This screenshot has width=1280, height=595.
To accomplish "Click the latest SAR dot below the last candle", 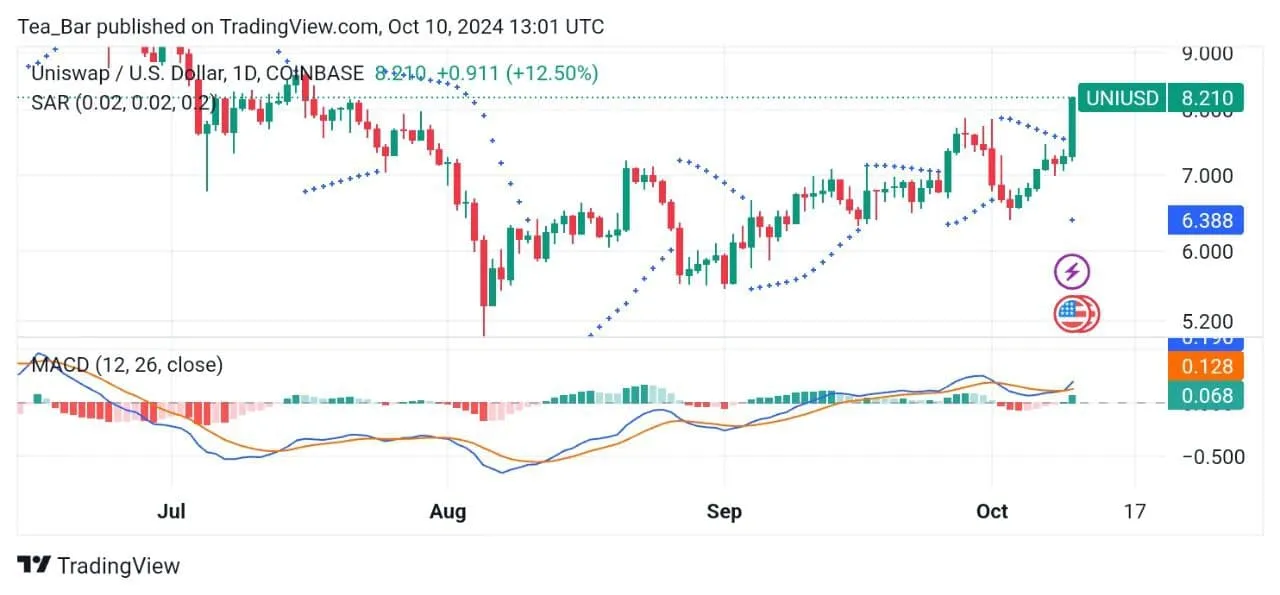I will point(1073,220).
